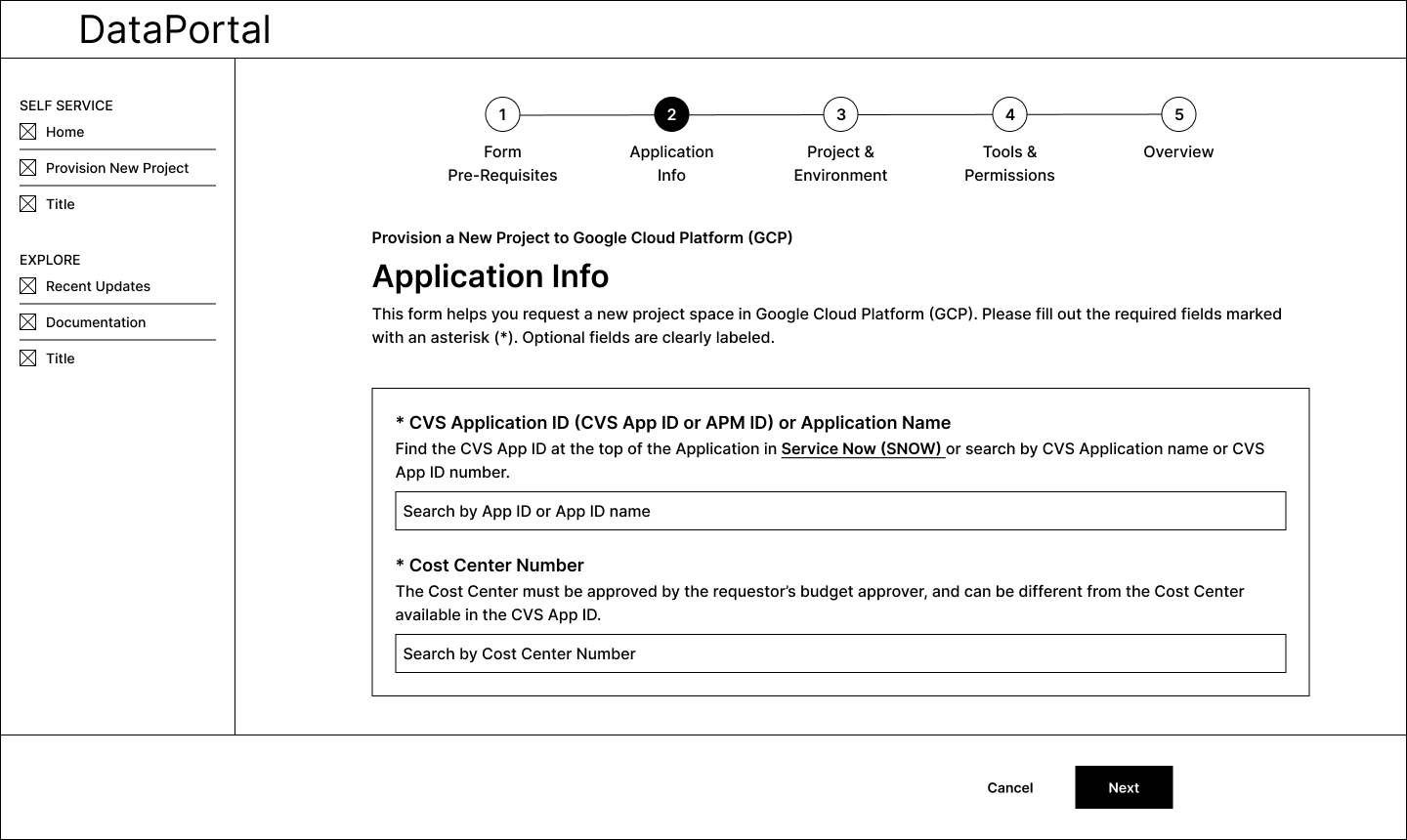Screen dimensions: 1407x840
Task: Select the first Title icon under Self Service
Action: point(27,202)
